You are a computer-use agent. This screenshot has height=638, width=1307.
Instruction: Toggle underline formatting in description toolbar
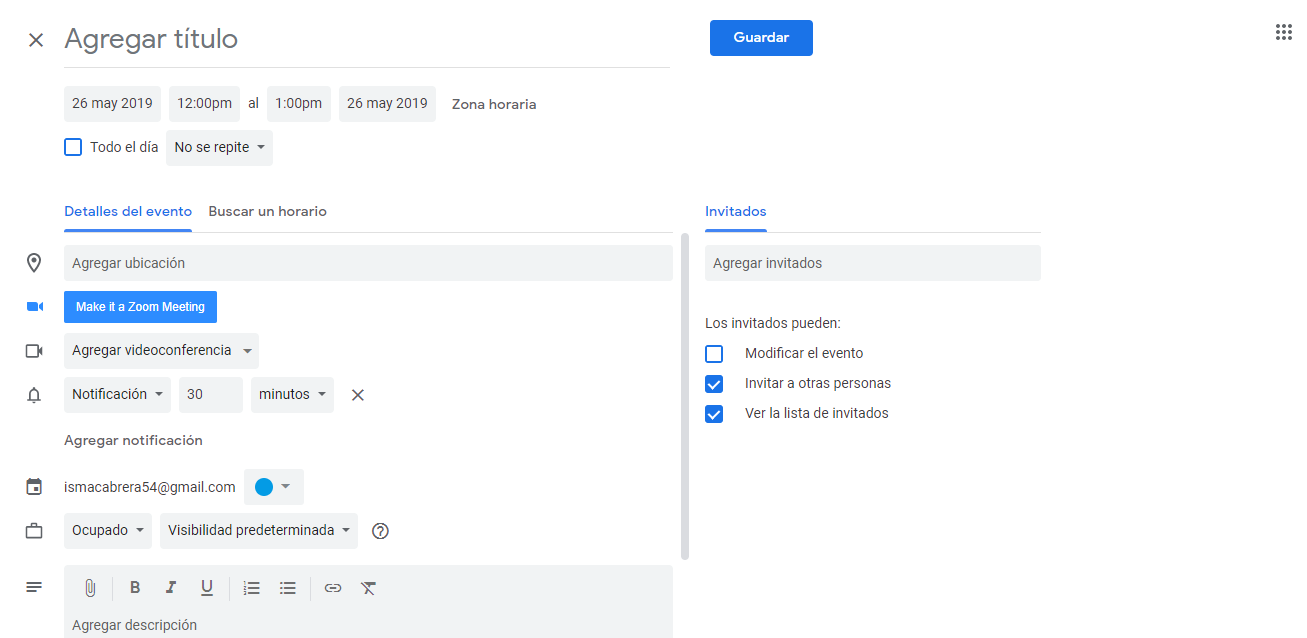point(207,588)
